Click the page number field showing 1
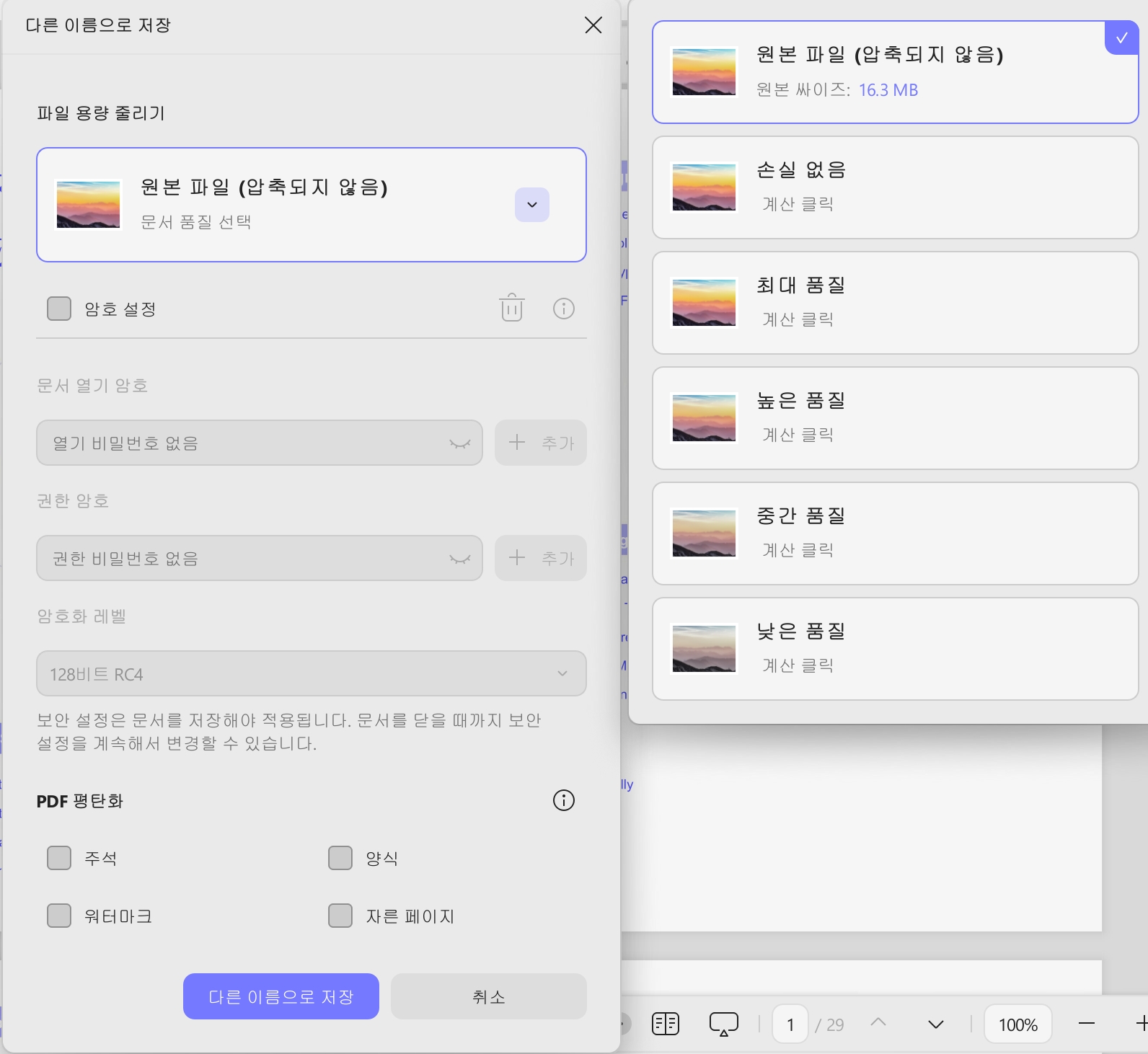 pyautogui.click(x=790, y=1024)
